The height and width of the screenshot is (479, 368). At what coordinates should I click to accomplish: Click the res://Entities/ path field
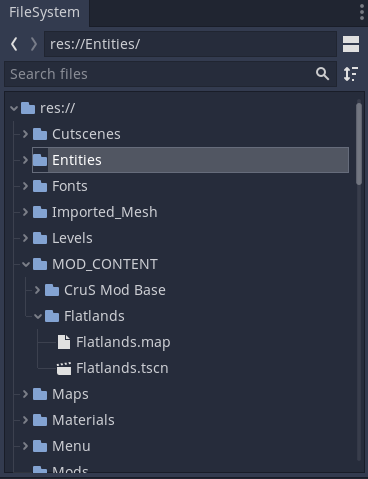[x=190, y=44]
